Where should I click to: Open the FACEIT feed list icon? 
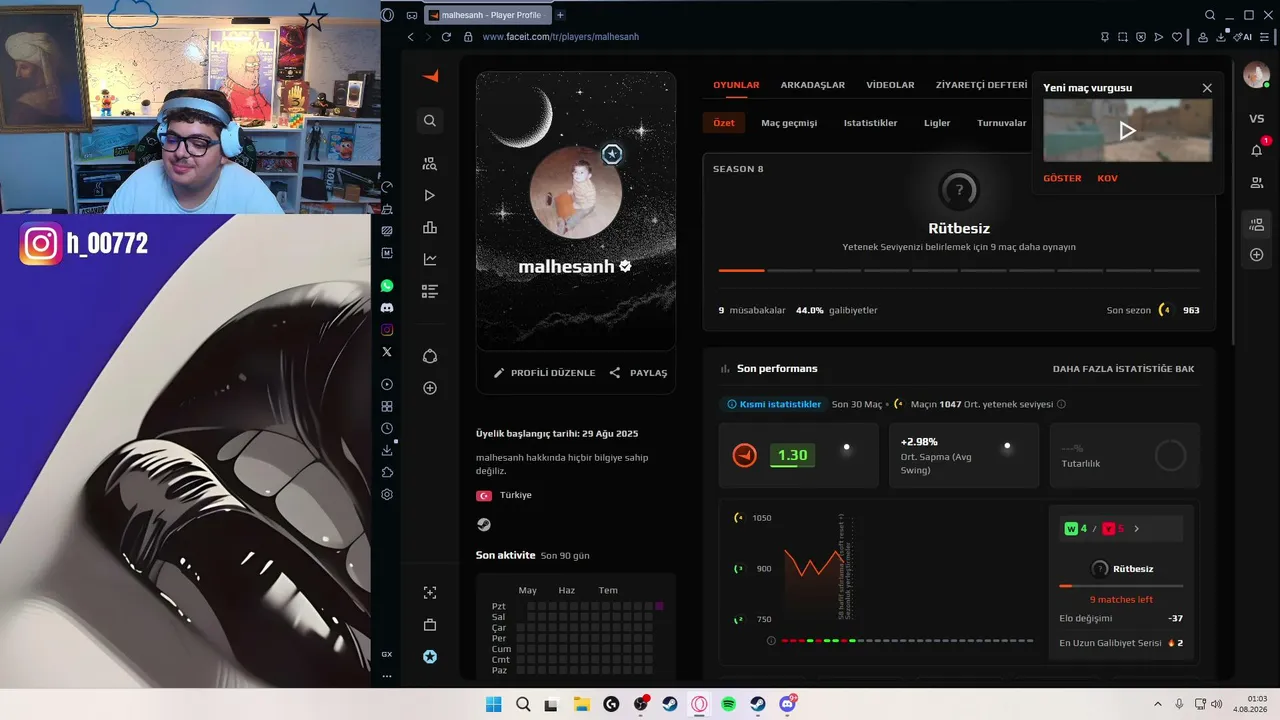pos(430,292)
